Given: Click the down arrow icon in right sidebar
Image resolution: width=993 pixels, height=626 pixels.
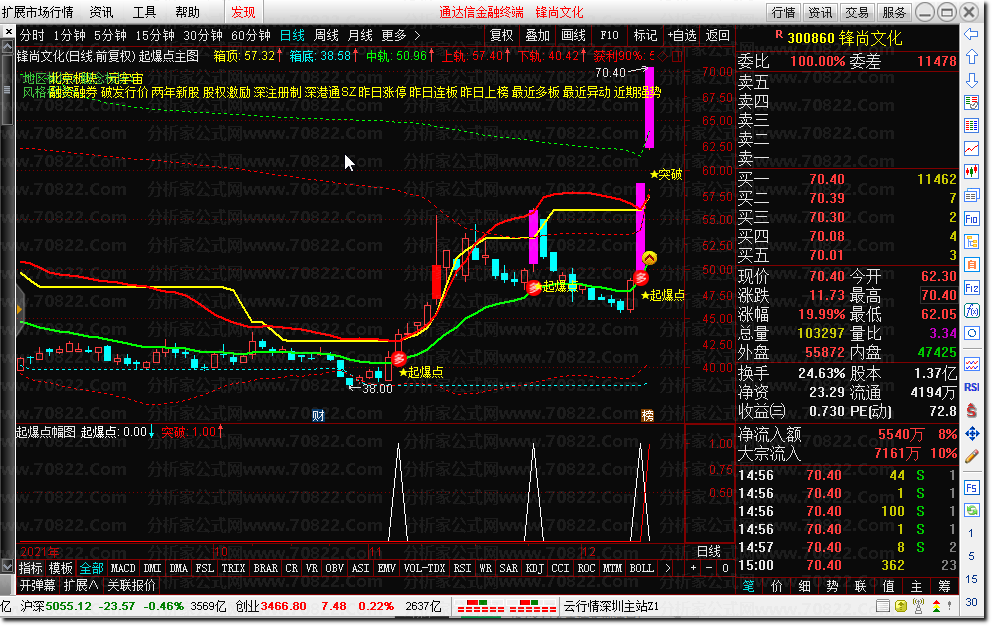Looking at the screenshot, I should [x=971, y=80].
